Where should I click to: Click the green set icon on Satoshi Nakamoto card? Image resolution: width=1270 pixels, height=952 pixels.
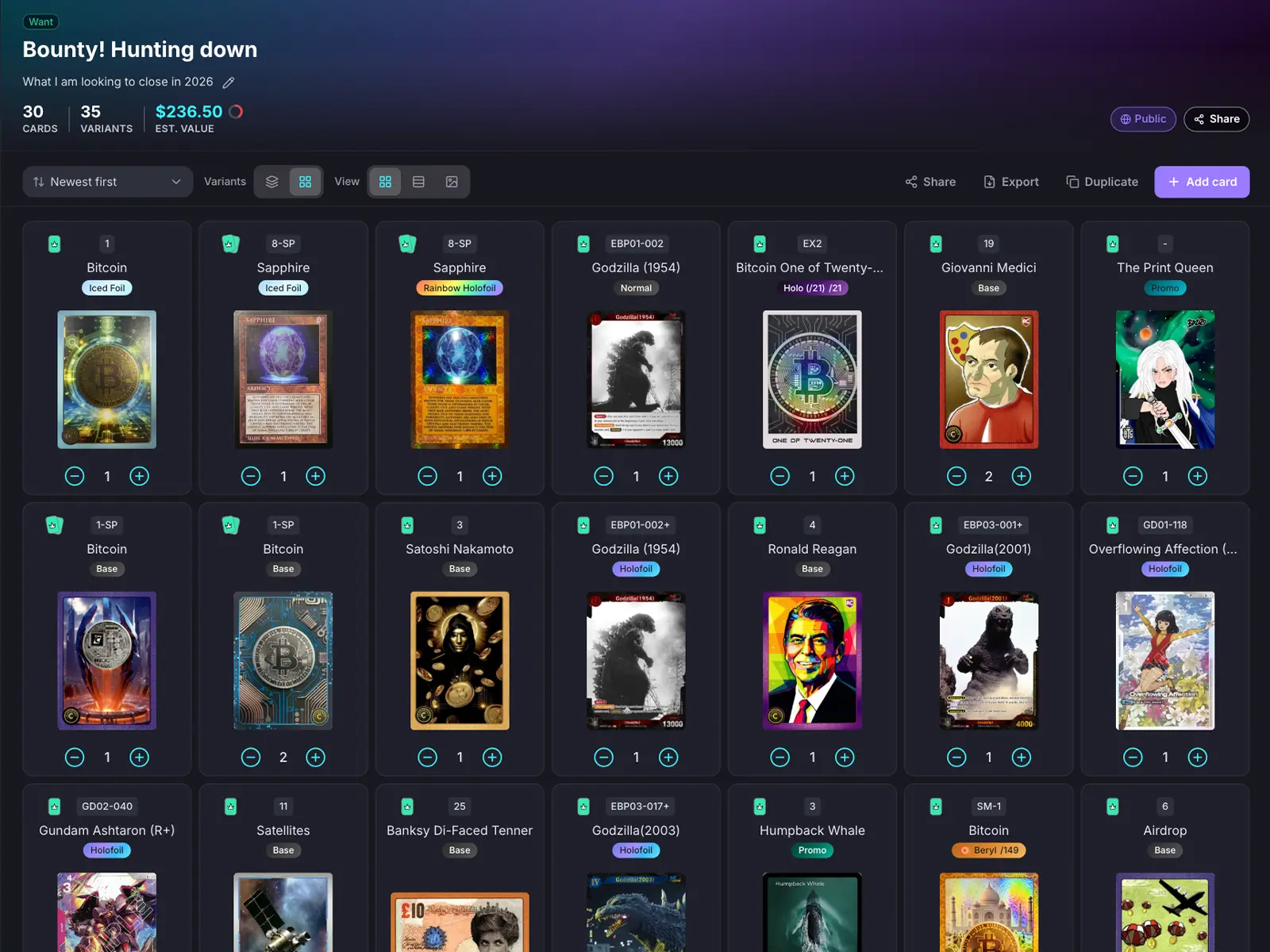[x=407, y=525]
